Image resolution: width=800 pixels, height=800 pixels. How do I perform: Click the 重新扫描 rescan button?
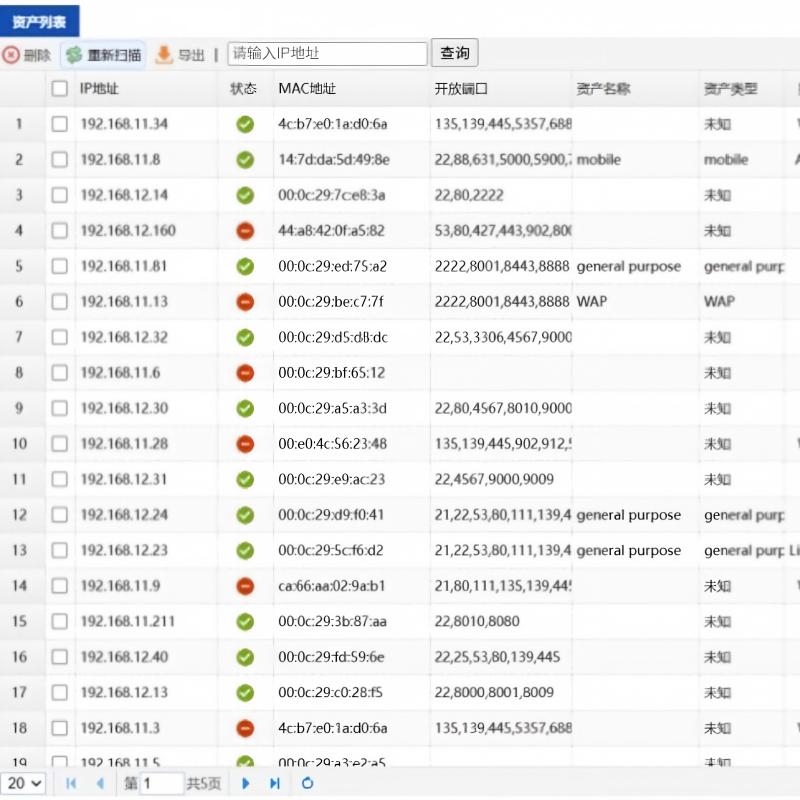click(x=104, y=55)
